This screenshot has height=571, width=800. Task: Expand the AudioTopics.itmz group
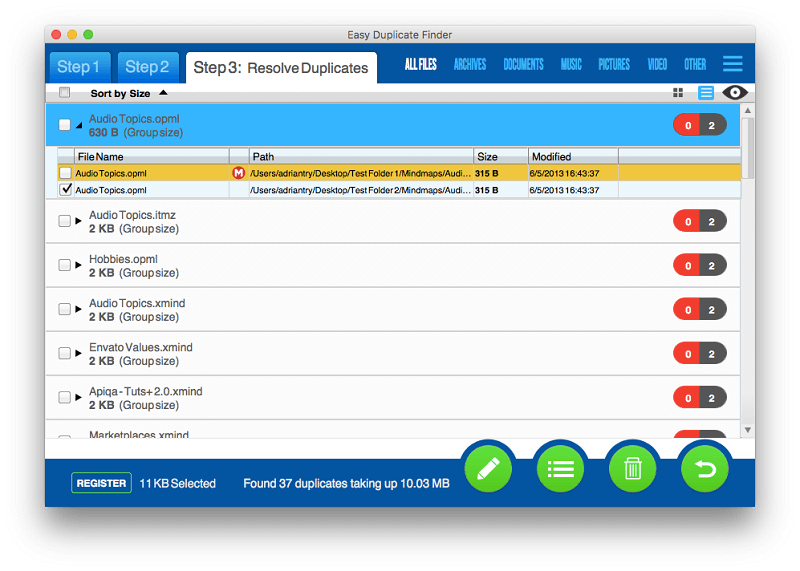pyautogui.click(x=79, y=221)
